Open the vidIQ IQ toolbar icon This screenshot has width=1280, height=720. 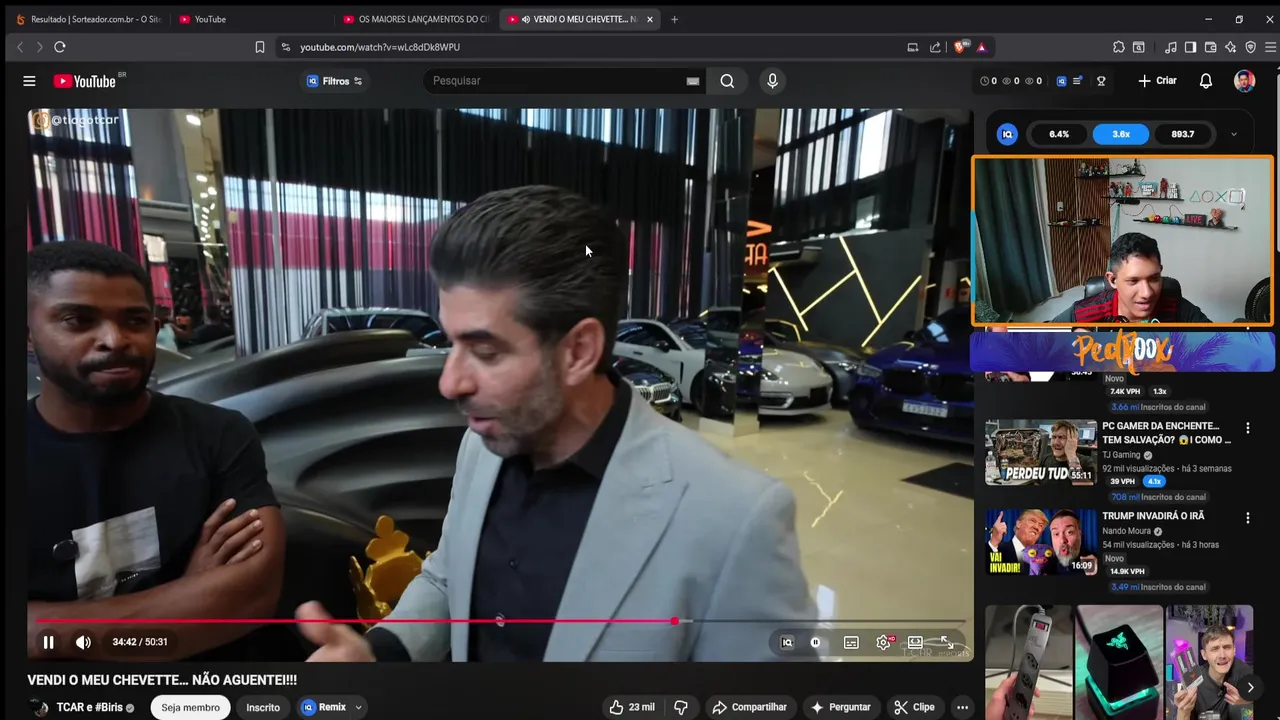point(1061,81)
